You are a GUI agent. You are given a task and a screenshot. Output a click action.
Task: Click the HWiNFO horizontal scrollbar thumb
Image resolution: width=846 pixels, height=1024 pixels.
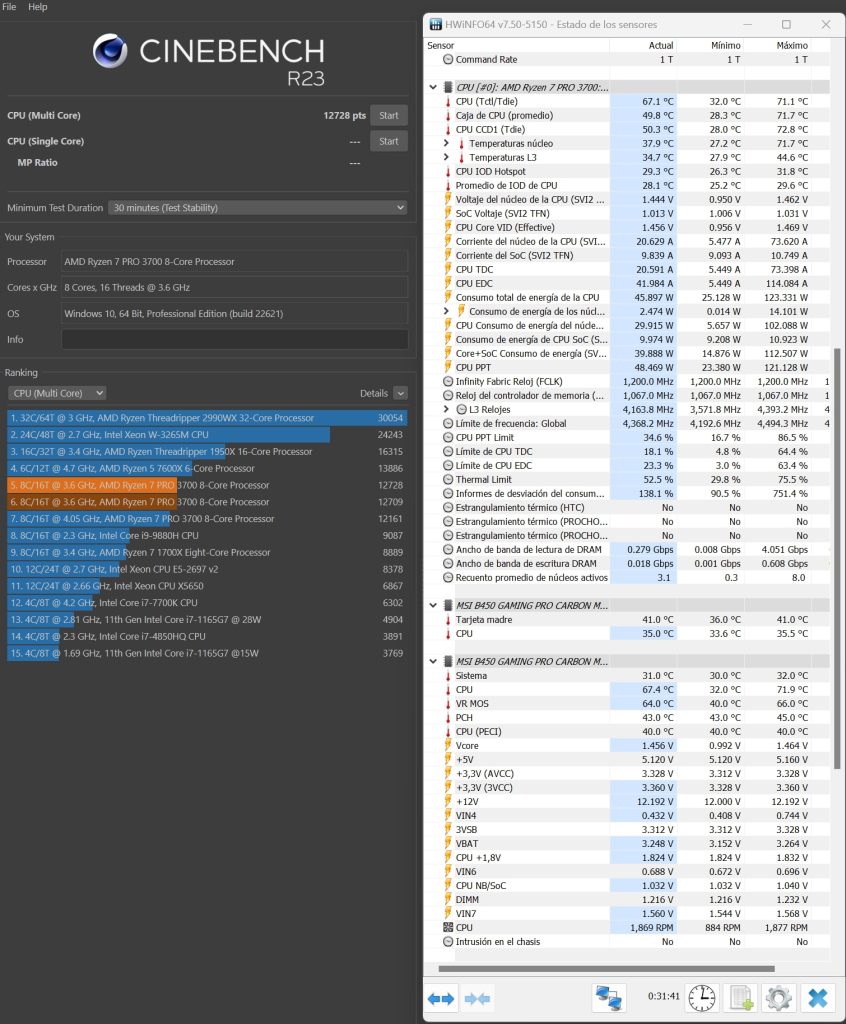click(x=607, y=969)
